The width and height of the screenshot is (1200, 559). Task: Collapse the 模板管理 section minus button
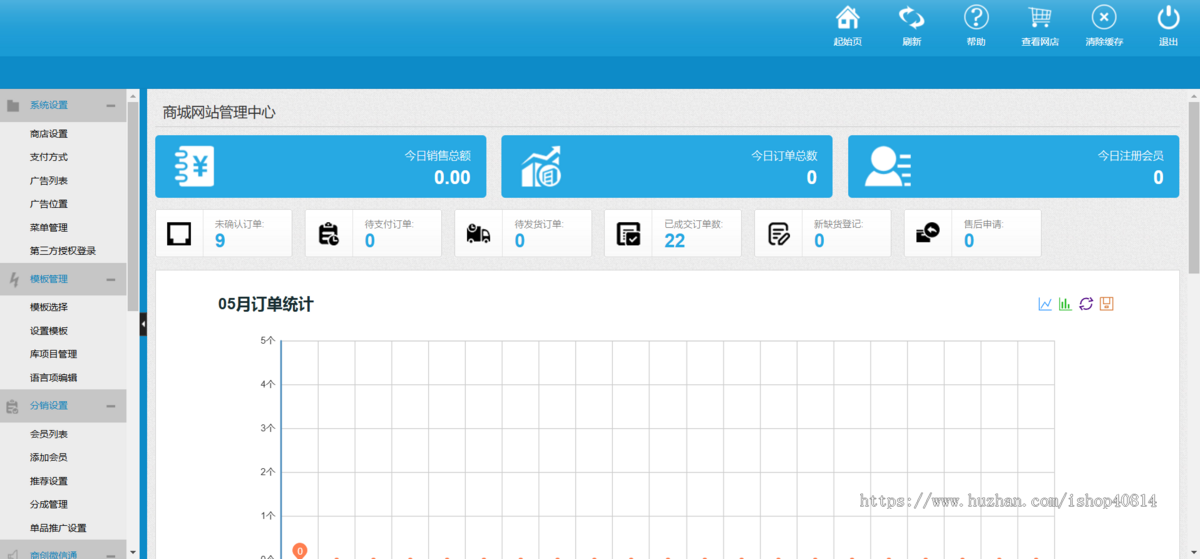[111, 279]
